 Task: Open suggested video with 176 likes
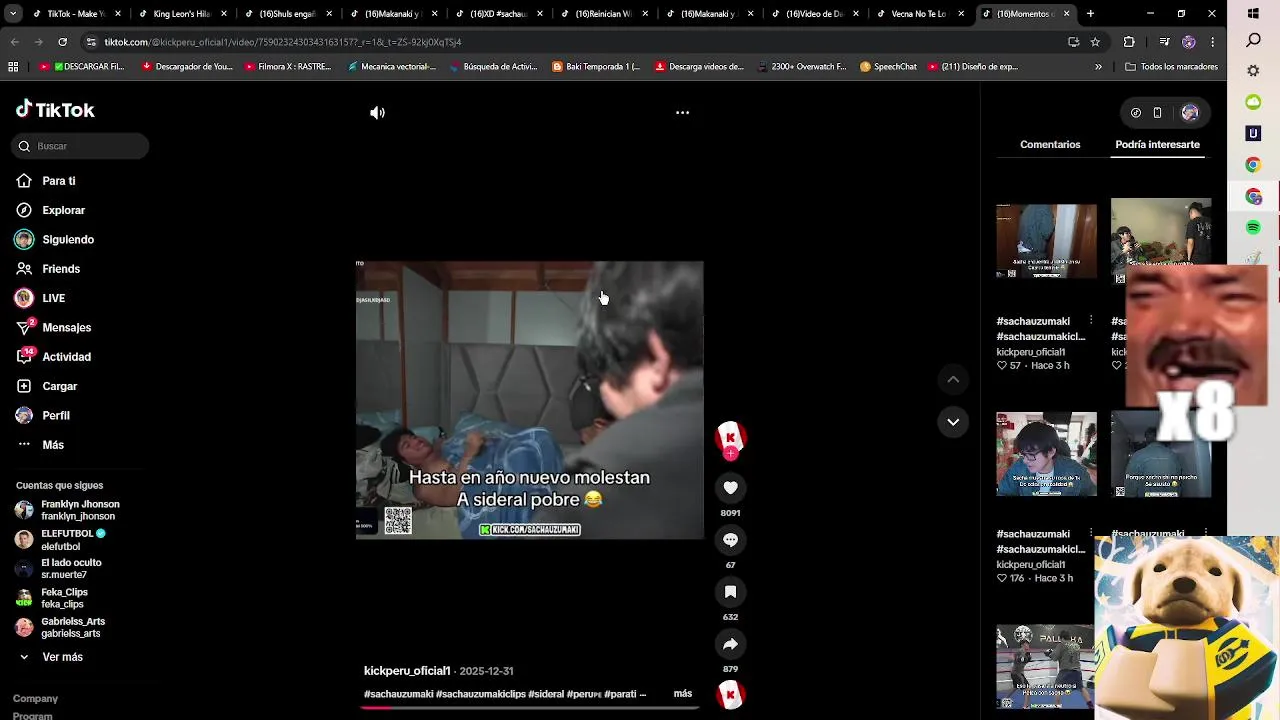(1046, 454)
